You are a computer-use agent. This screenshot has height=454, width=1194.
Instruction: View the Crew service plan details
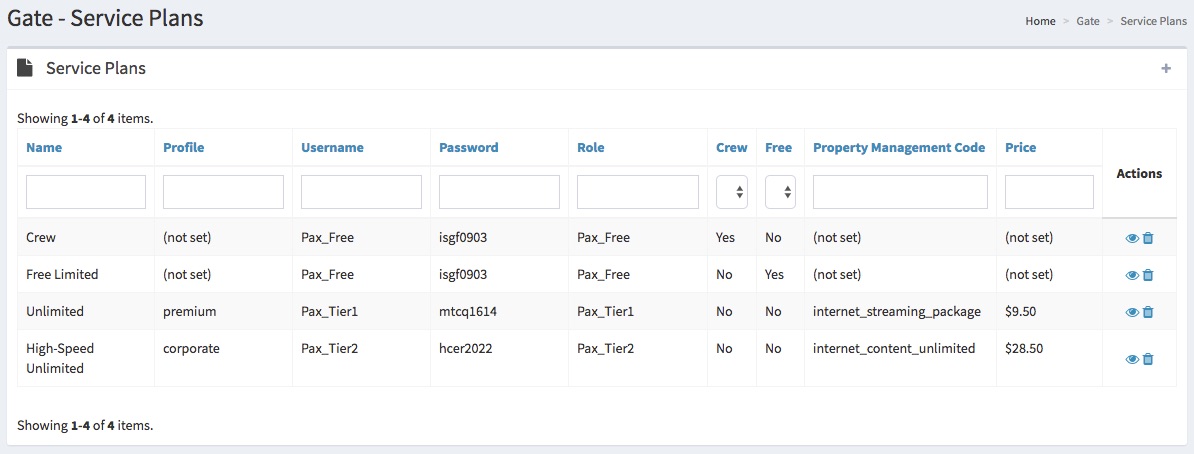[1132, 238]
